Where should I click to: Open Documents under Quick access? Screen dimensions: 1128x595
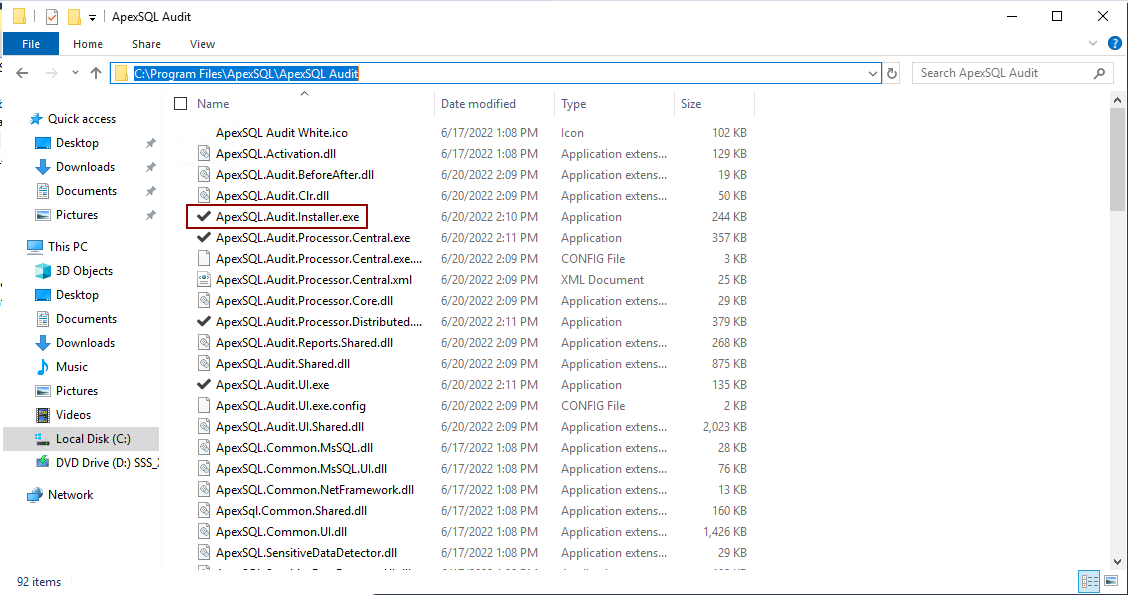[x=86, y=191]
